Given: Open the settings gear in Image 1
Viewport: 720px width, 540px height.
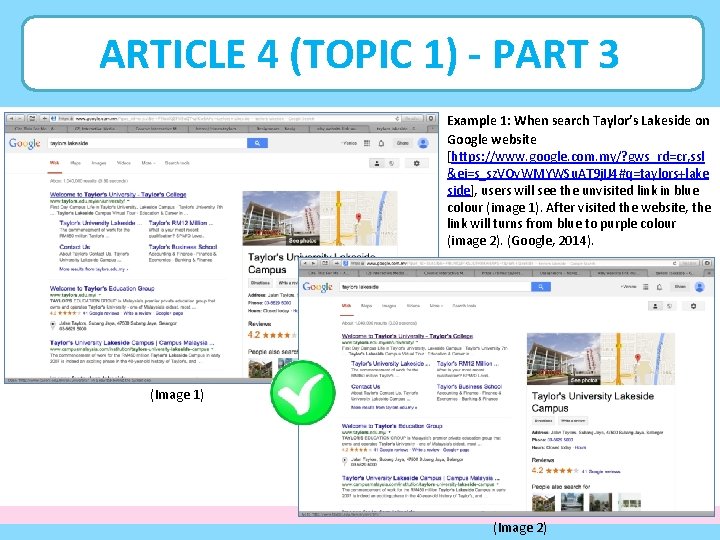Looking at the screenshot, I should point(416,163).
